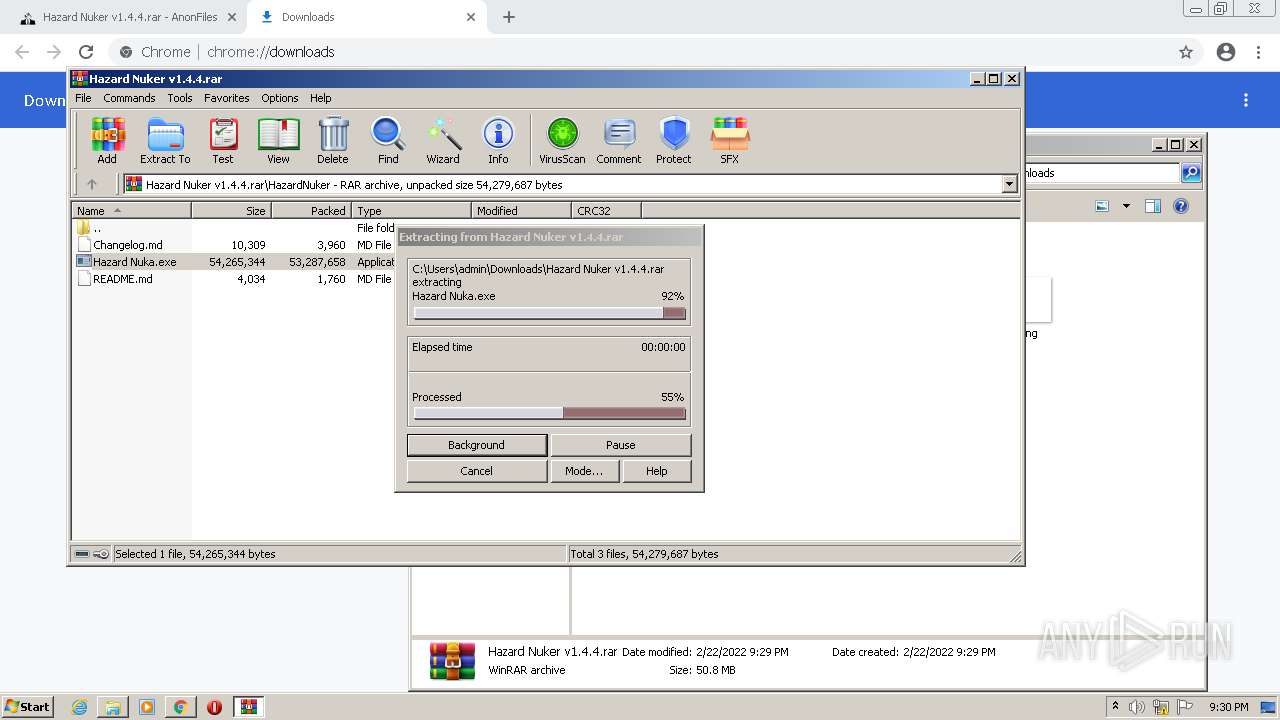This screenshot has height=720, width=1280.
Task: Click the Mode... button
Action: [x=584, y=471]
